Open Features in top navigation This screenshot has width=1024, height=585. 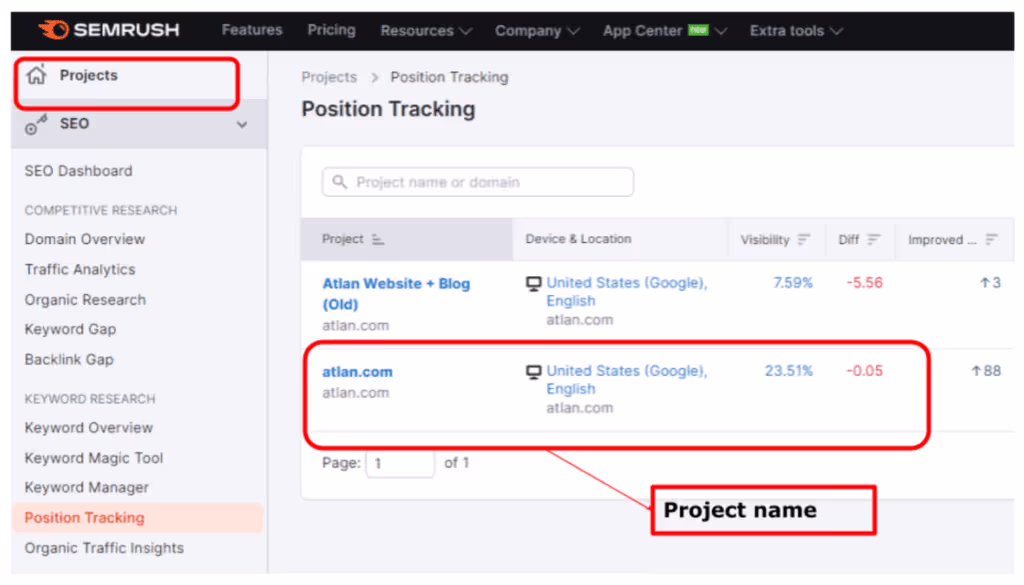point(252,30)
